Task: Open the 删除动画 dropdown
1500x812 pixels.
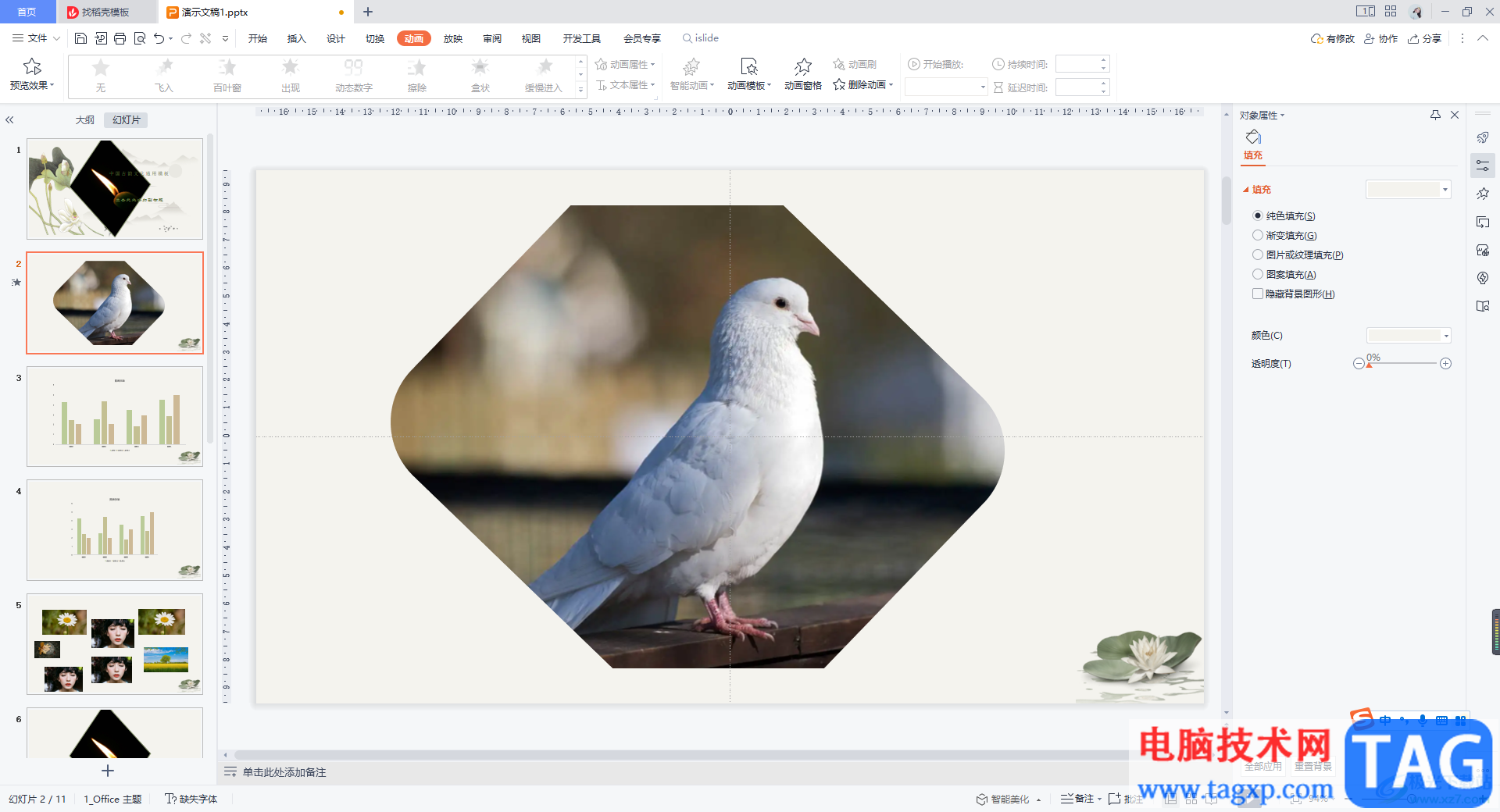Action: (863, 84)
